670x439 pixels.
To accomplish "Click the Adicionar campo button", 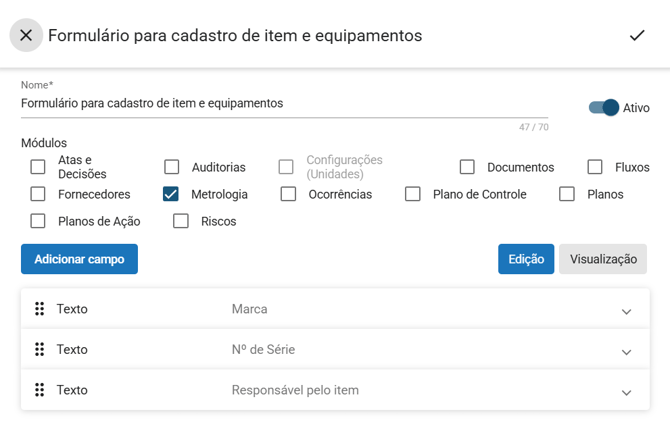I will [79, 259].
